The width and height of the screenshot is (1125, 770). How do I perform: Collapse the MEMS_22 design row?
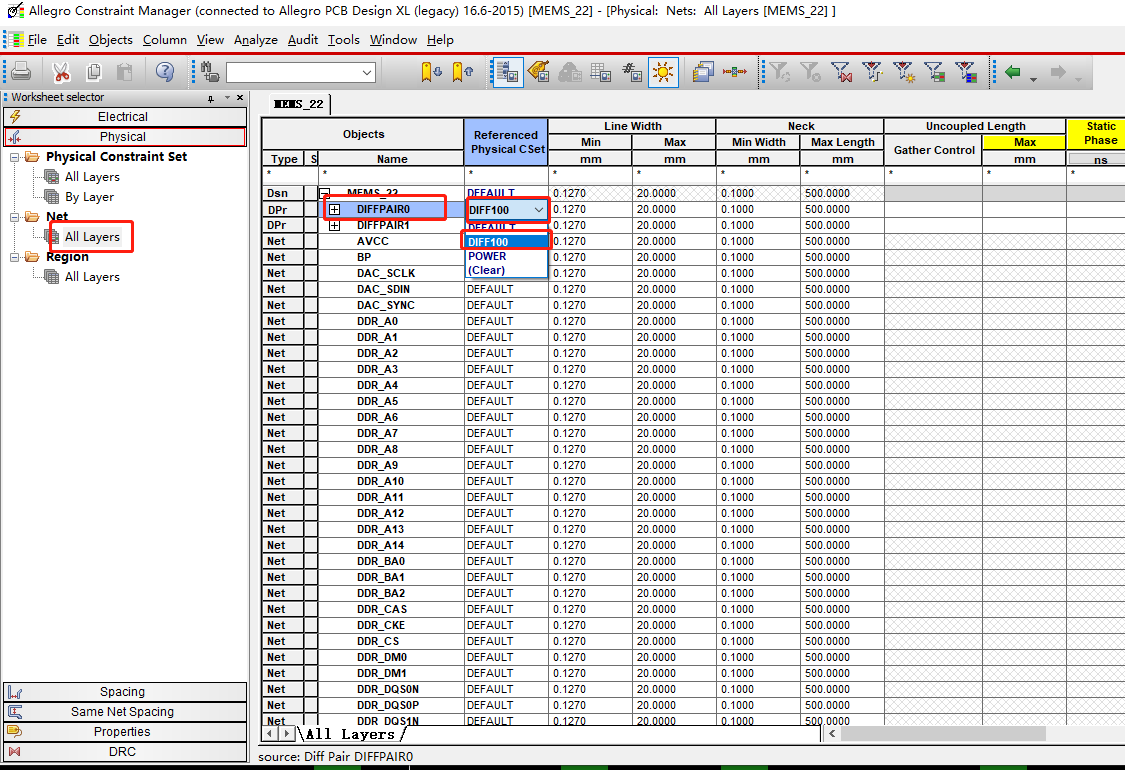324,193
